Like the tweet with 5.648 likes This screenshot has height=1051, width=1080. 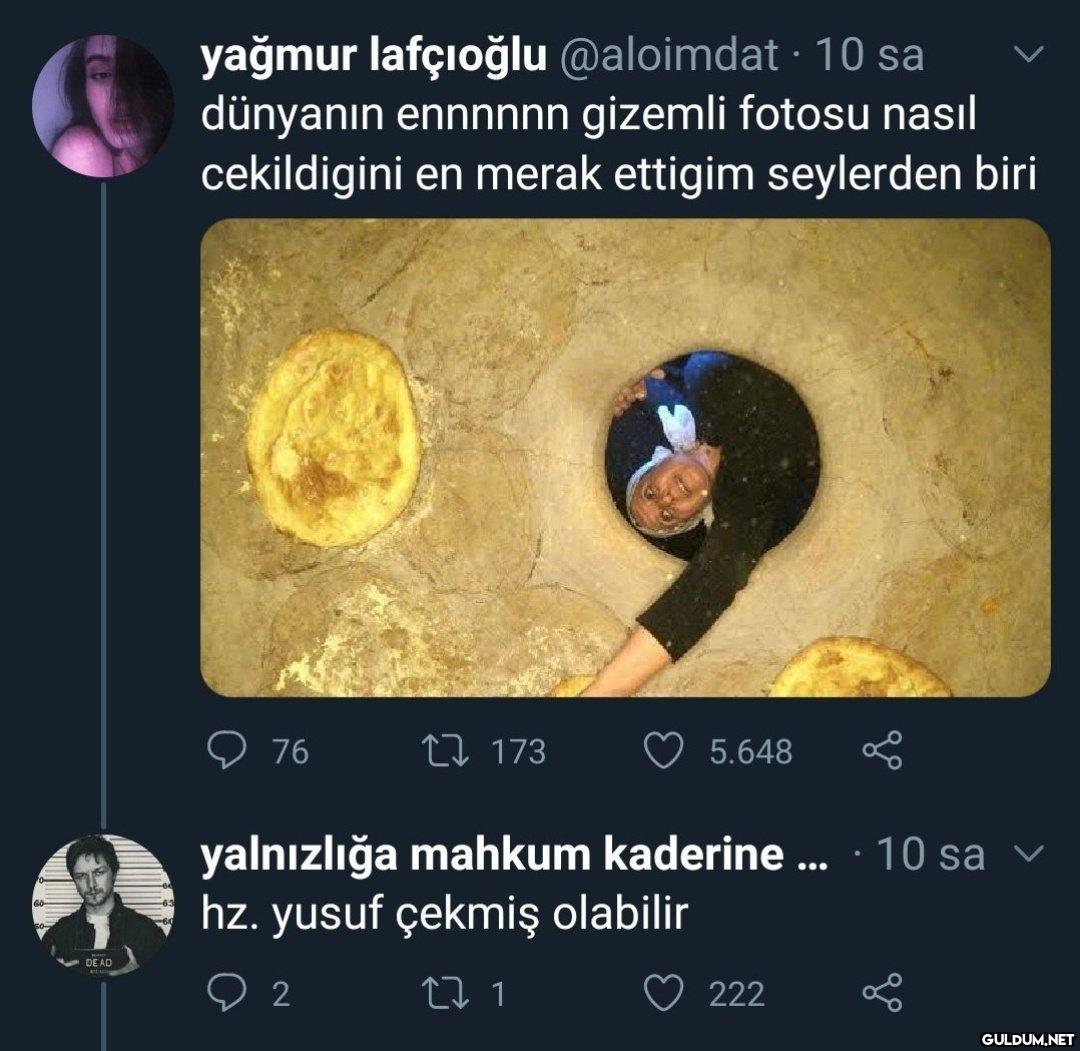point(663,751)
